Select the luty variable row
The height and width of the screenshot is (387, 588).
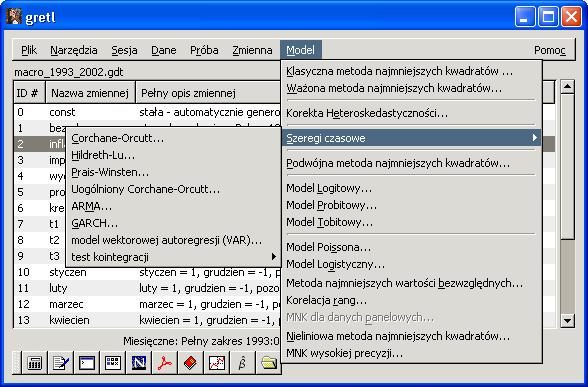pyautogui.click(x=147, y=288)
